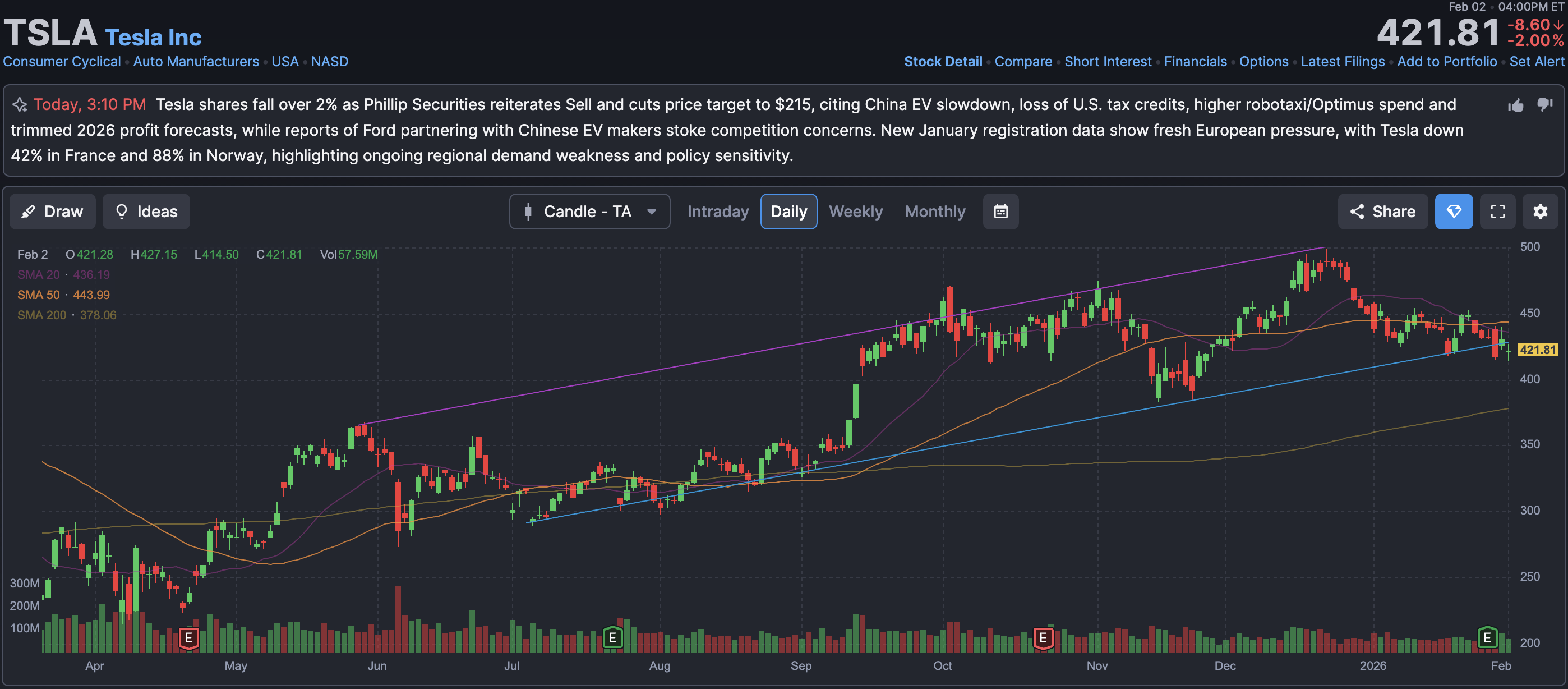Click the Share button

tap(1382, 212)
